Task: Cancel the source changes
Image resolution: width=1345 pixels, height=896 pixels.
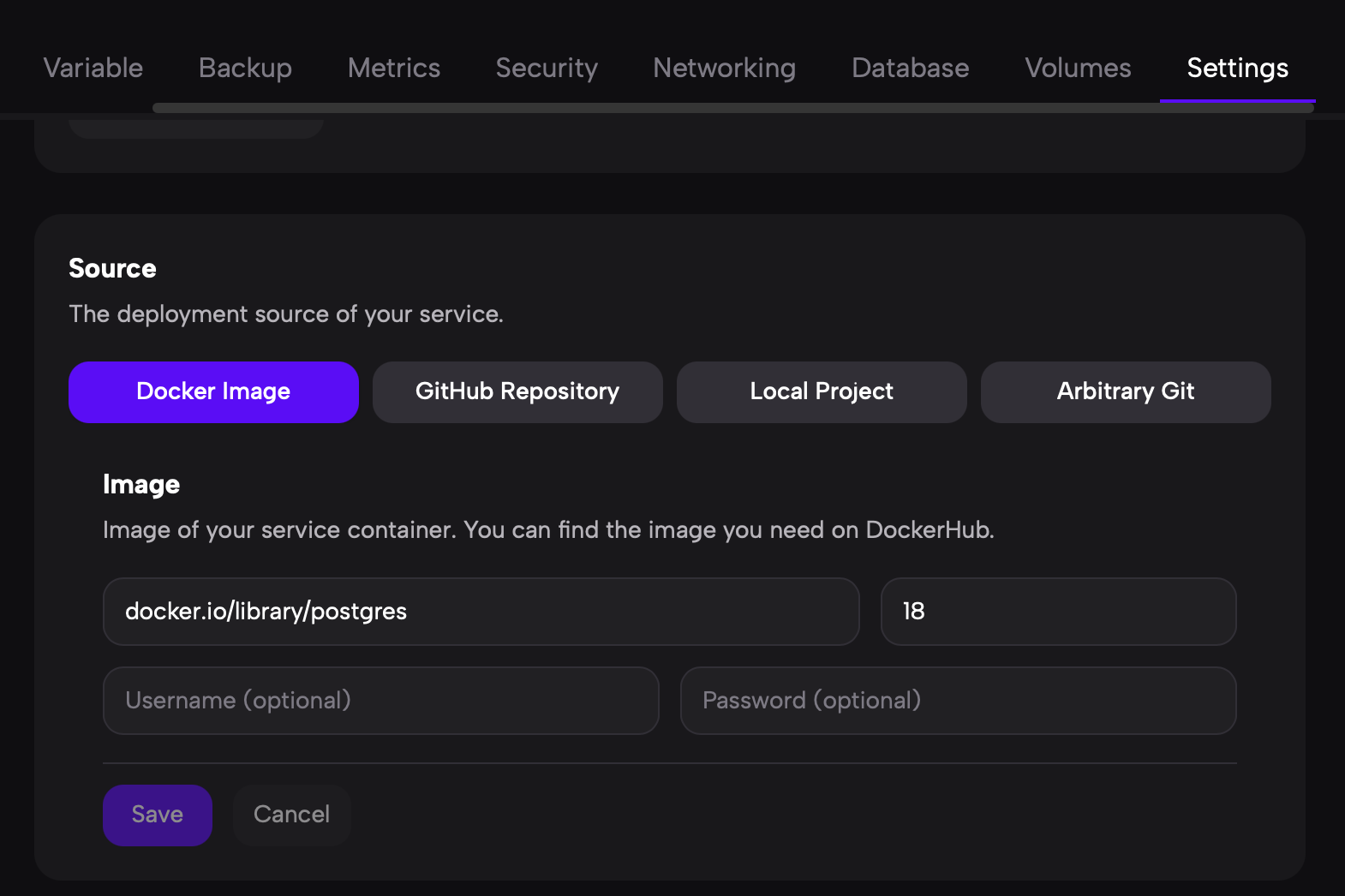Action: tap(291, 815)
